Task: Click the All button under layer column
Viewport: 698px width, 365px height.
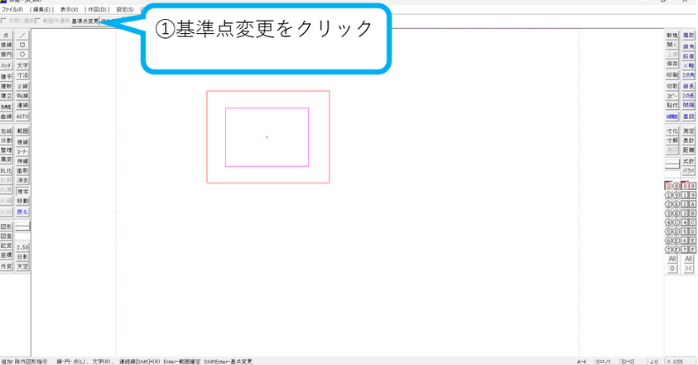Action: (672, 259)
